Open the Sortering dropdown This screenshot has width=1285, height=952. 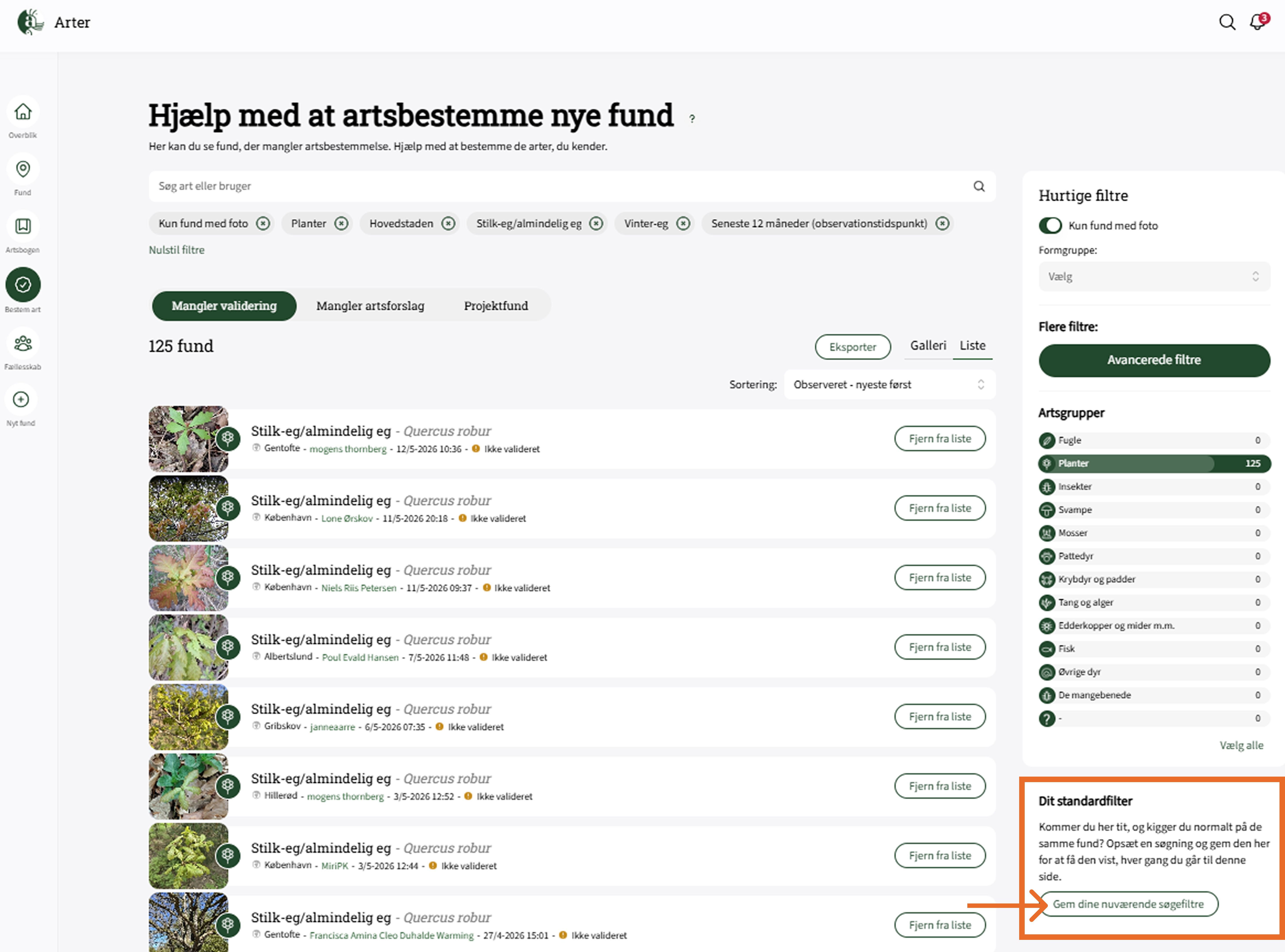pos(890,384)
